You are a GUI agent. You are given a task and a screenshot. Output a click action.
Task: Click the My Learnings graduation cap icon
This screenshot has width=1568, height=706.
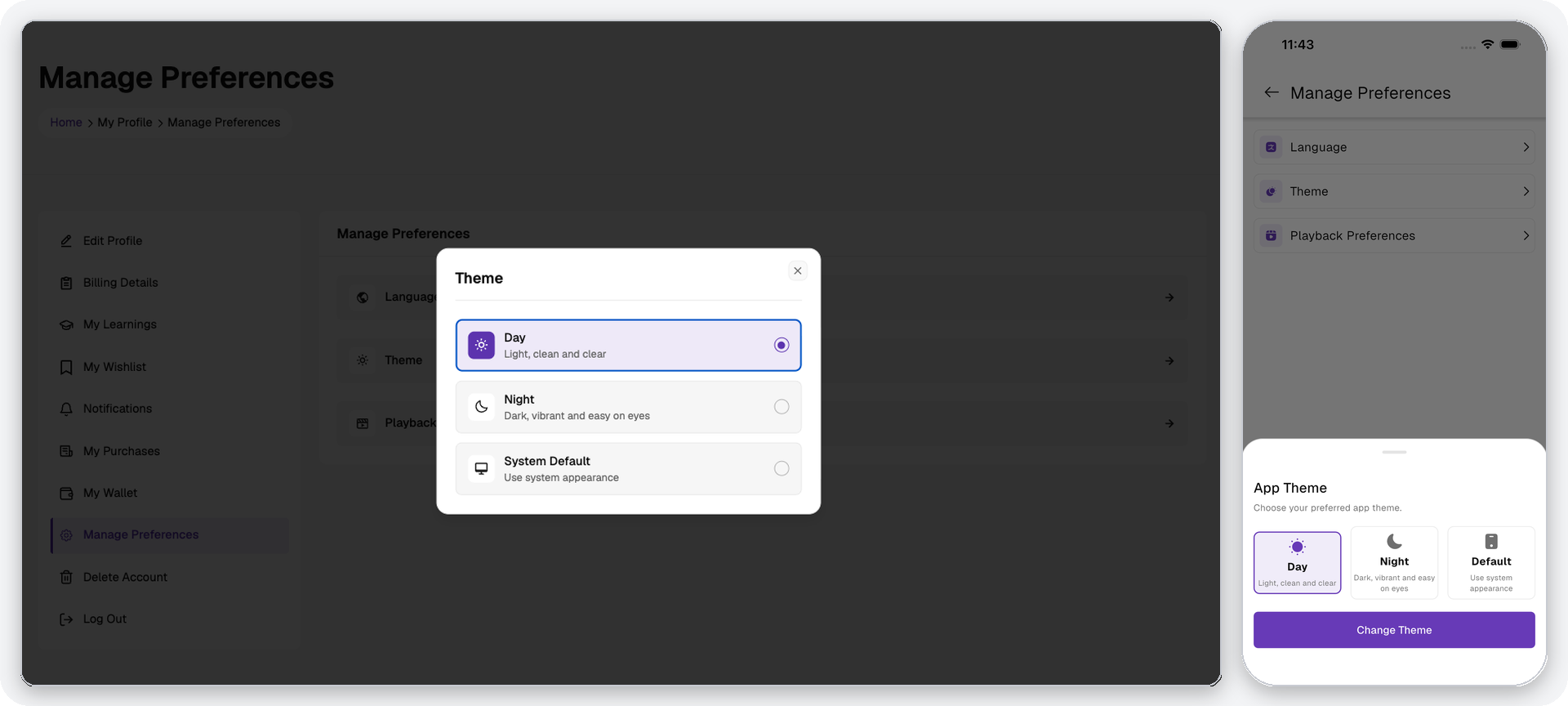coord(66,324)
